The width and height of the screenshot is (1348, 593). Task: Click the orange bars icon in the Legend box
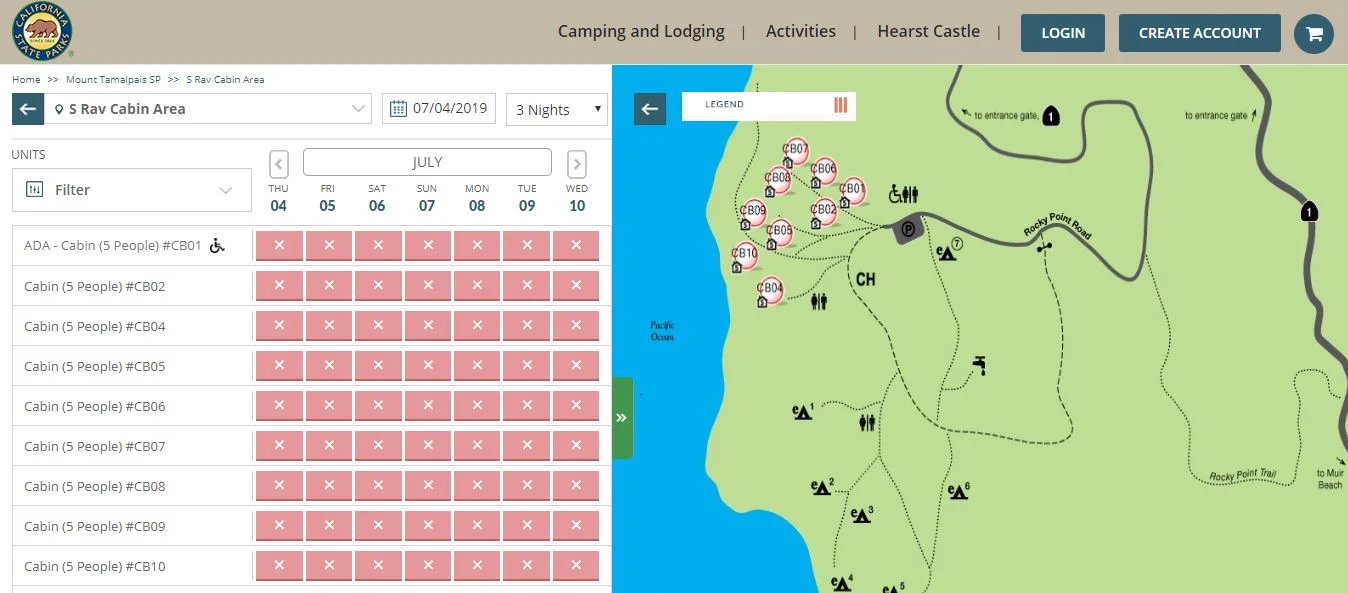click(x=840, y=105)
